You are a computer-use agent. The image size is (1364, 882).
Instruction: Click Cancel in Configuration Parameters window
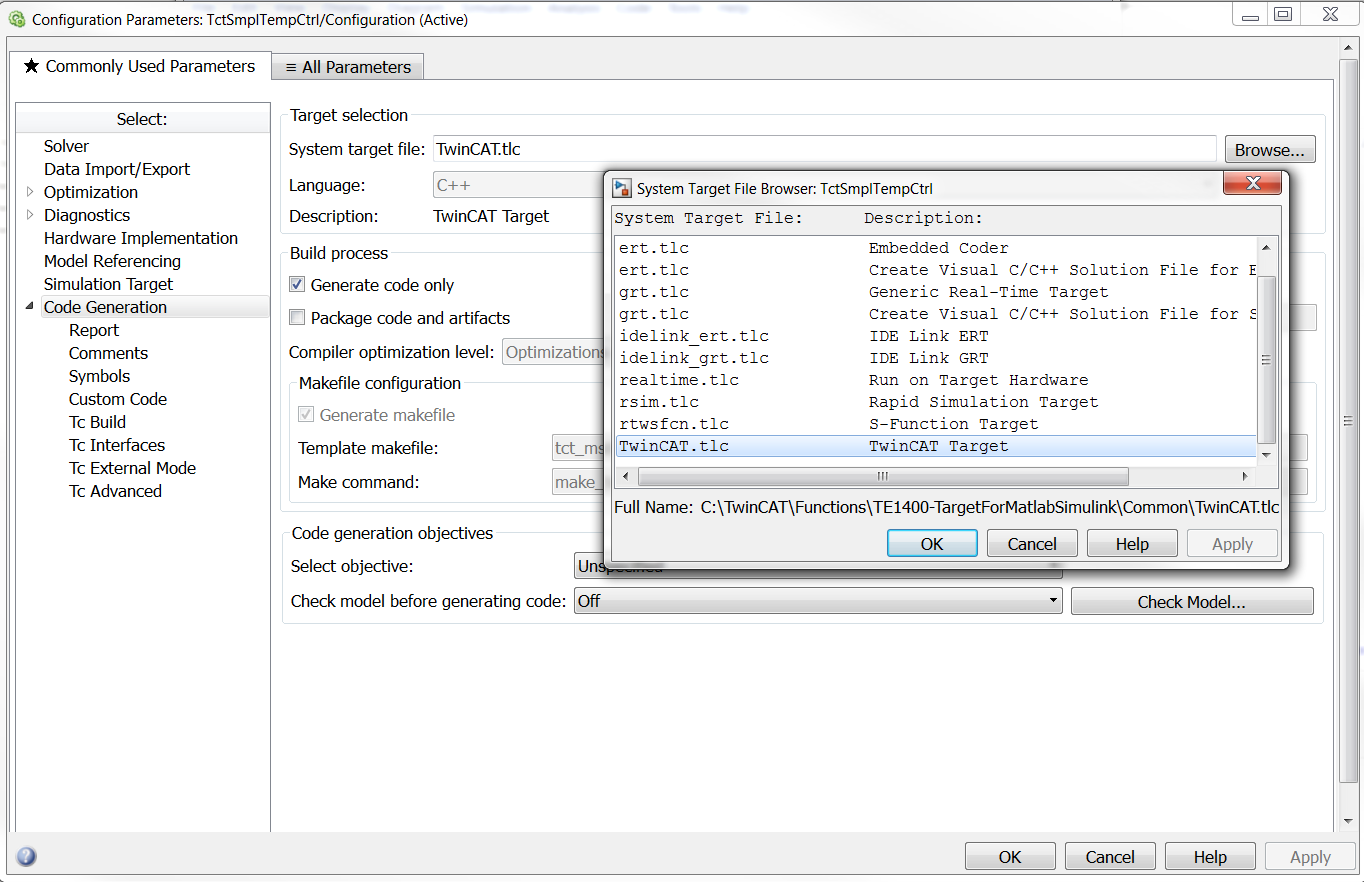[1110, 857]
